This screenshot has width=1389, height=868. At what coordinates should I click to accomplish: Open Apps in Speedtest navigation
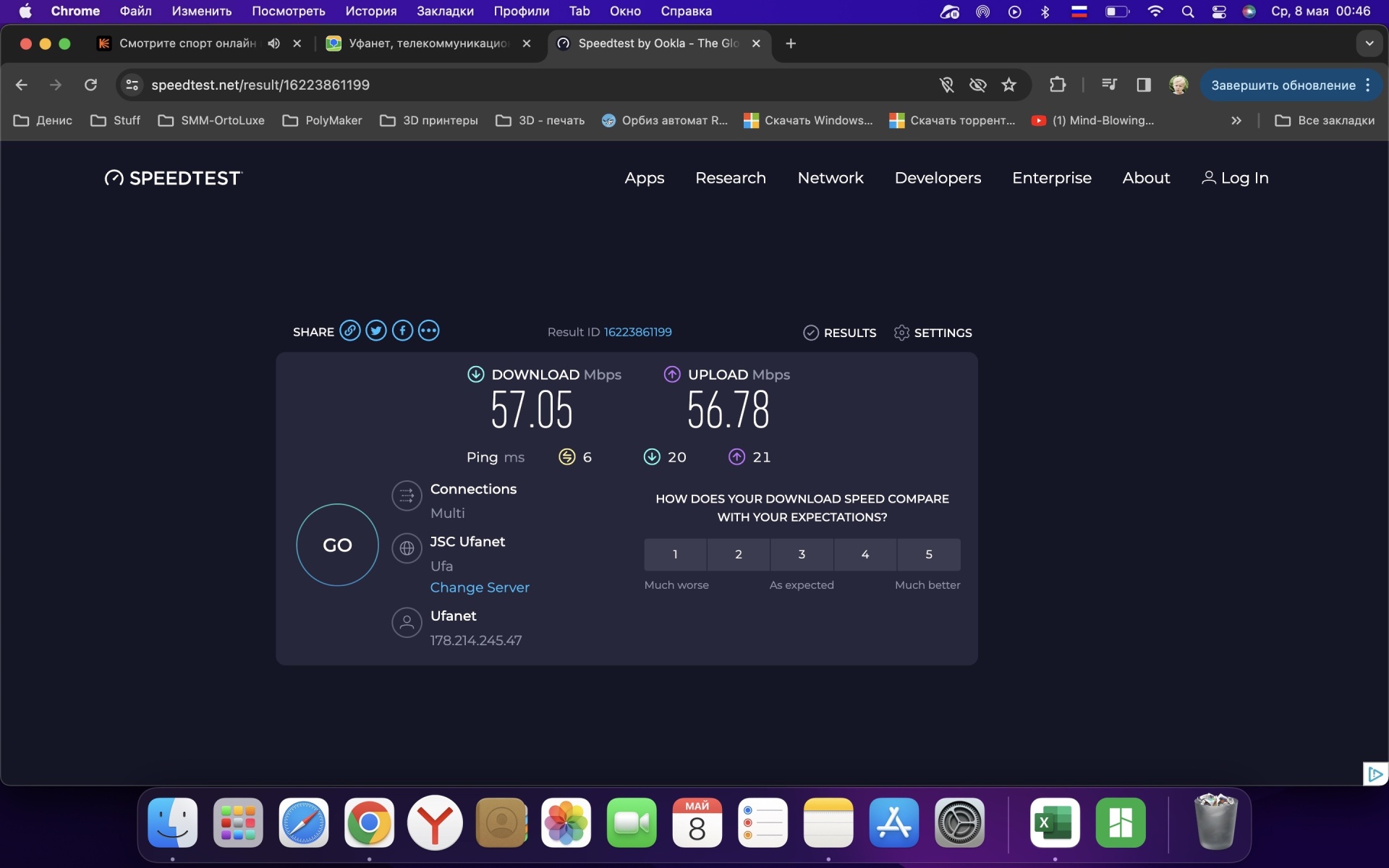click(645, 178)
